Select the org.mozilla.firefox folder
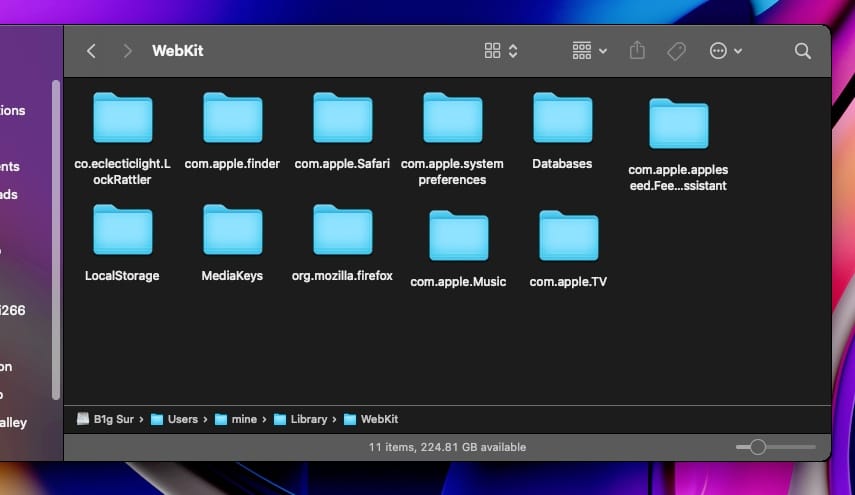855x495 pixels. point(342,230)
